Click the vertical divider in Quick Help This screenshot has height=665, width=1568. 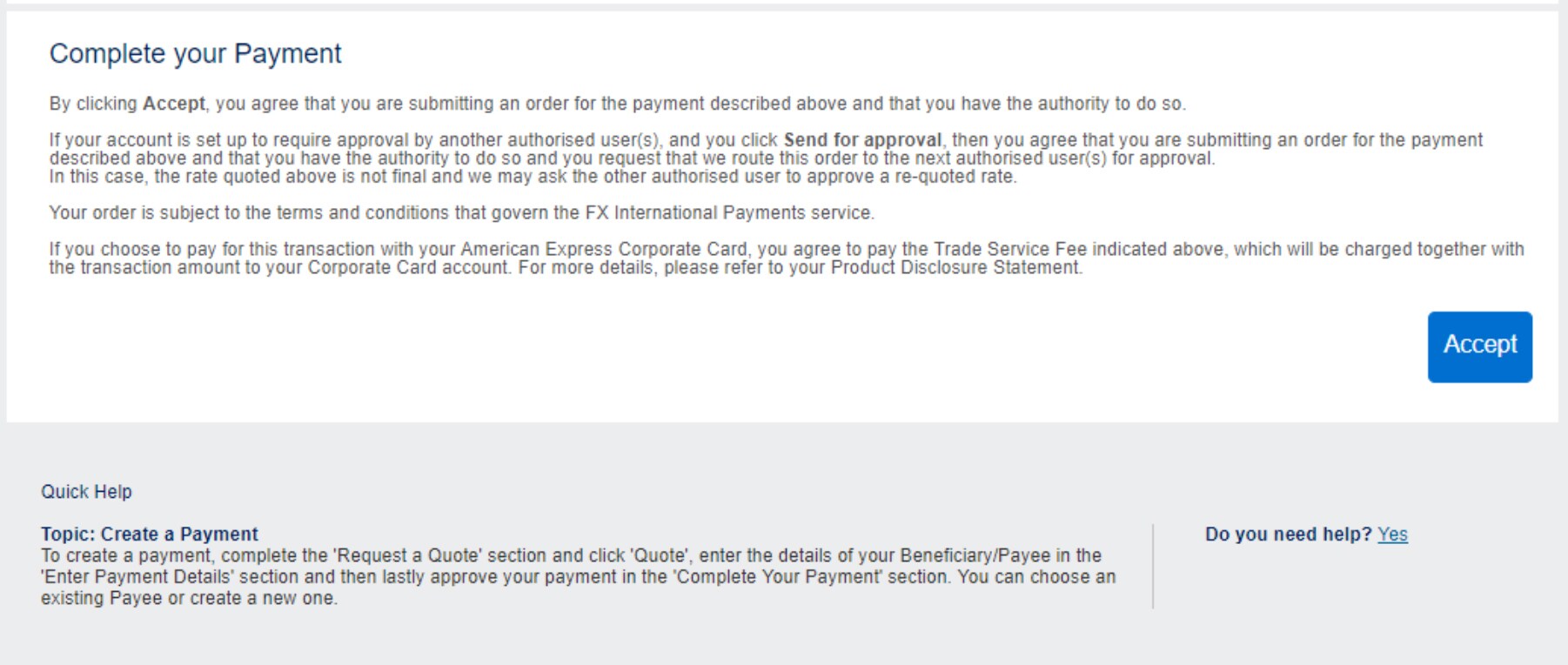point(1153,566)
